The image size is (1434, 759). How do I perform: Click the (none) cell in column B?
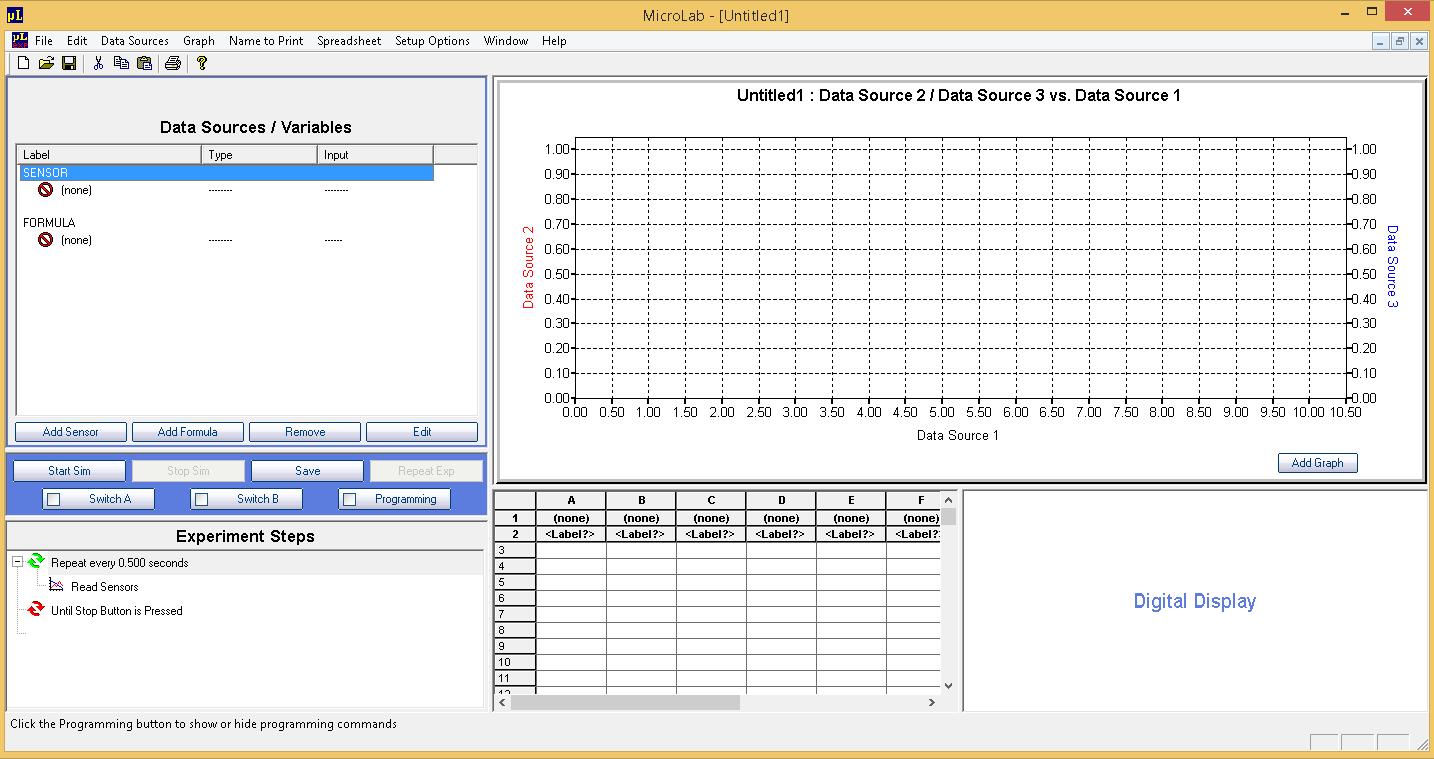(641, 518)
